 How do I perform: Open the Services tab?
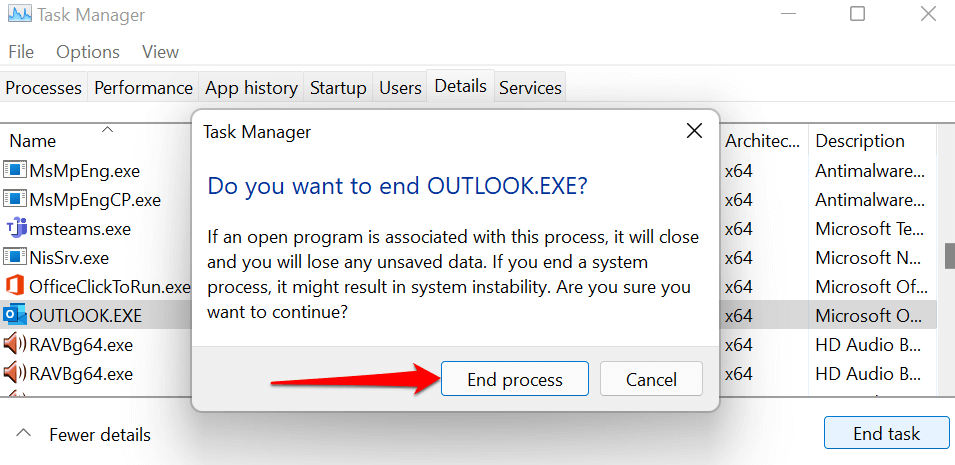(x=530, y=88)
